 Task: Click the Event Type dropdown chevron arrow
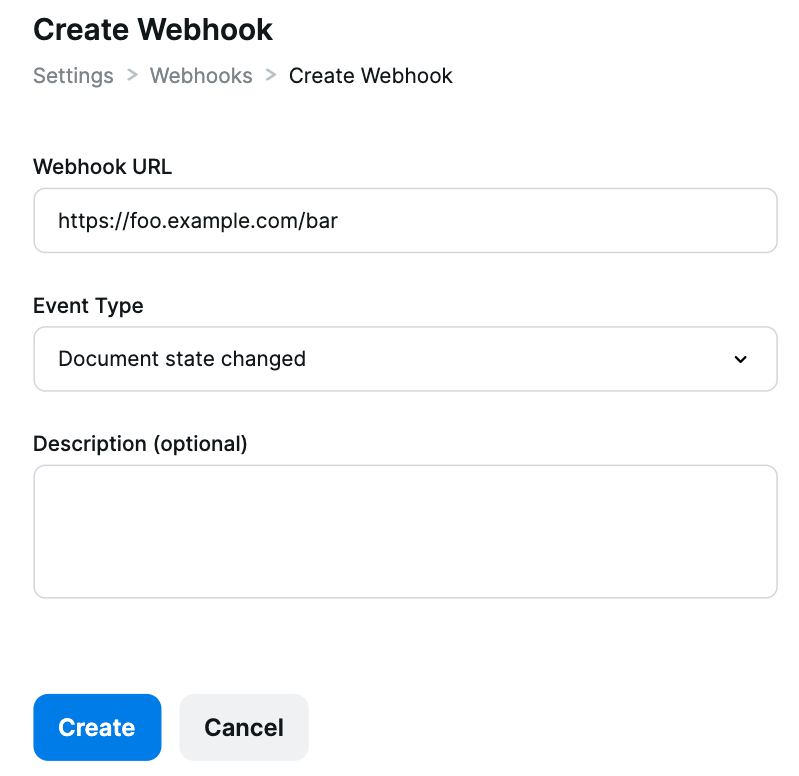tap(740, 359)
